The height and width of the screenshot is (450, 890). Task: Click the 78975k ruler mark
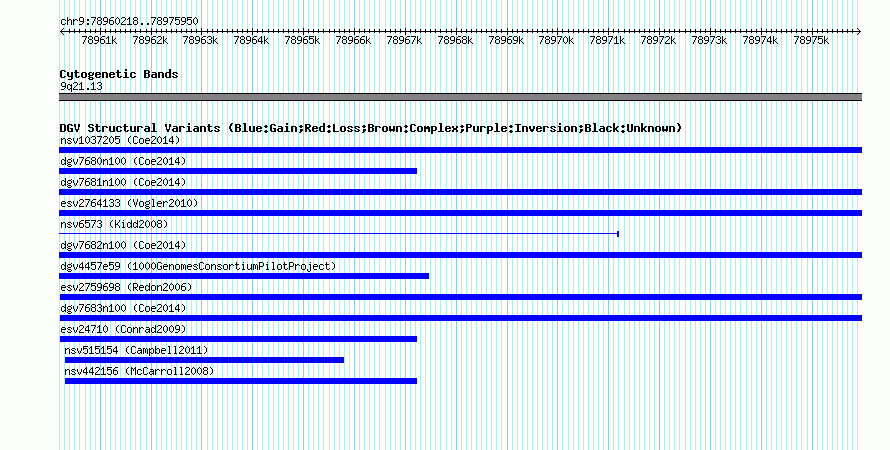(812, 40)
